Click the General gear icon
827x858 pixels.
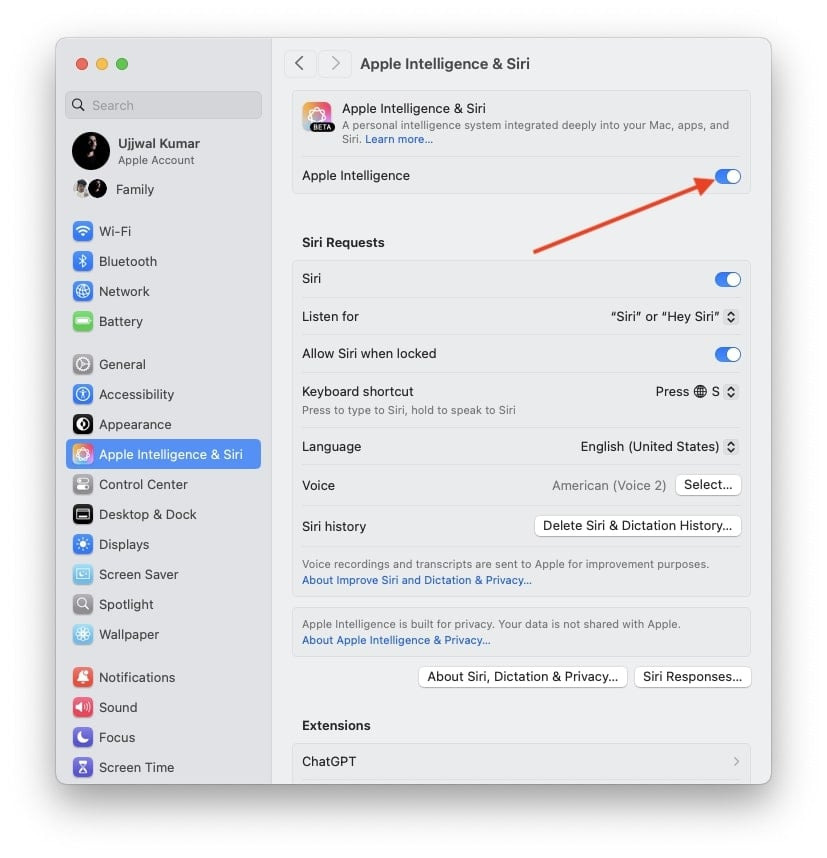[x=83, y=364]
